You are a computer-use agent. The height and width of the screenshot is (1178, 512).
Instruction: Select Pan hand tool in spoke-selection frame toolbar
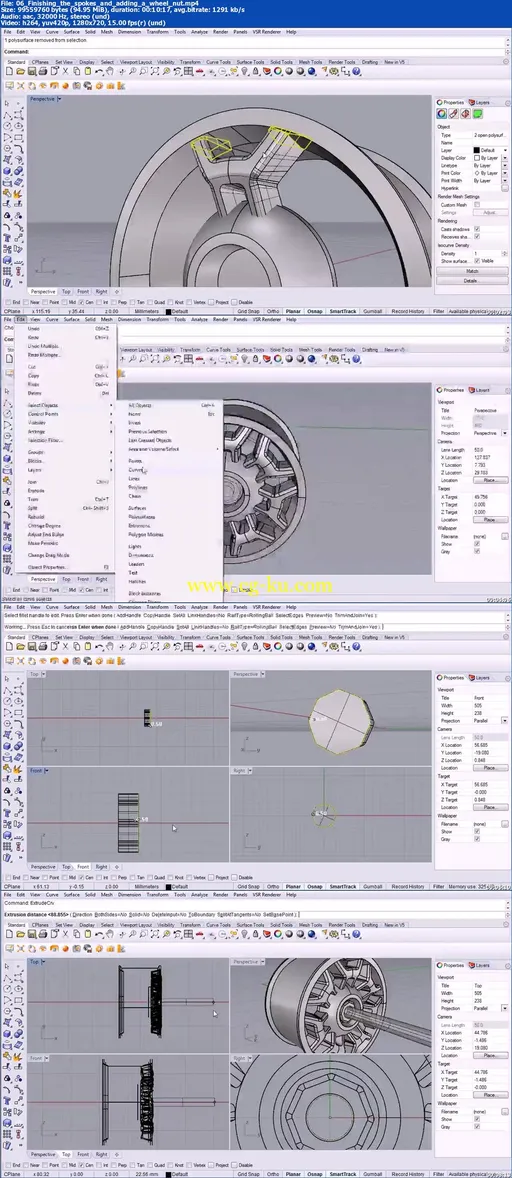click(x=110, y=71)
